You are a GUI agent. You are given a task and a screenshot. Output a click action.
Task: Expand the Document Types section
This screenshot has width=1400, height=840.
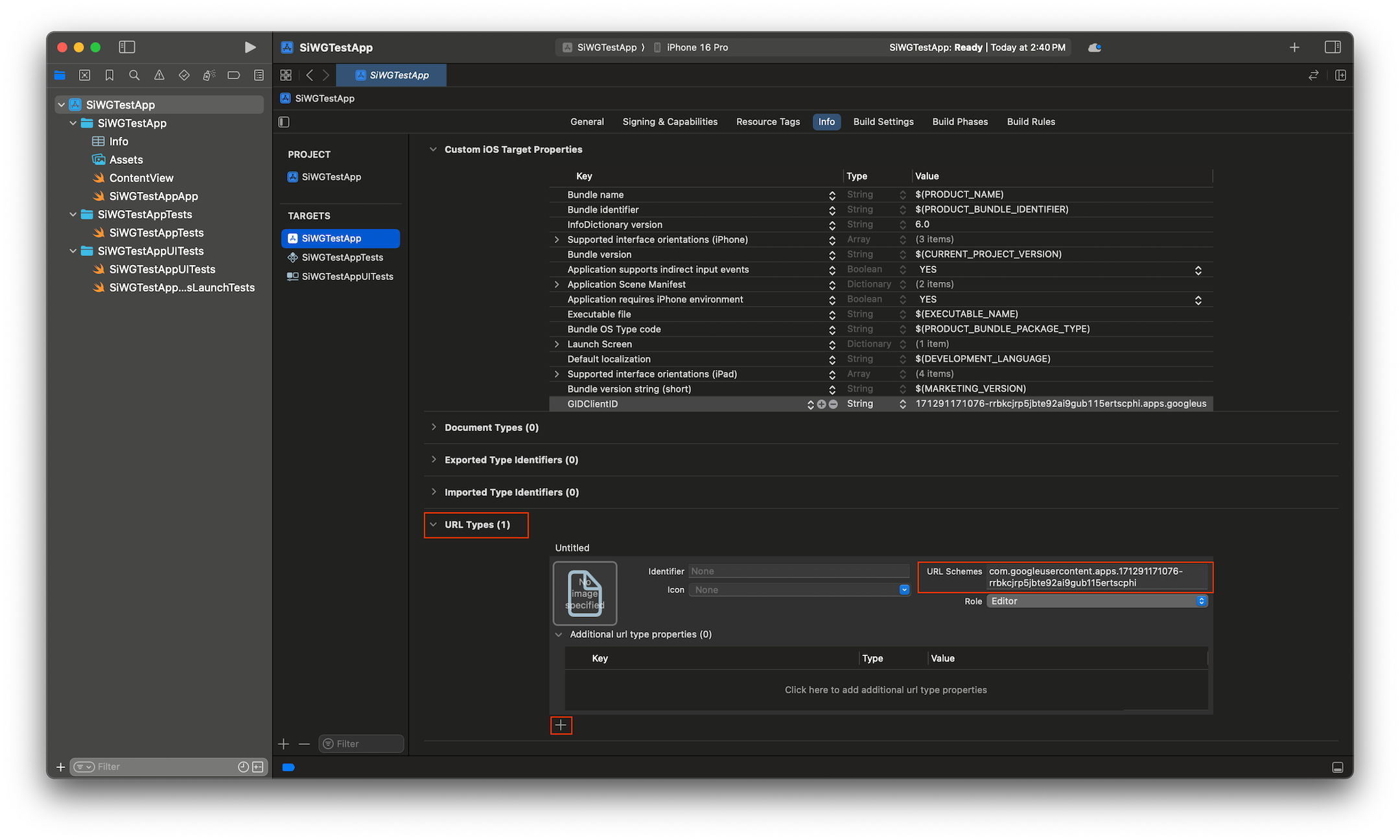click(434, 427)
